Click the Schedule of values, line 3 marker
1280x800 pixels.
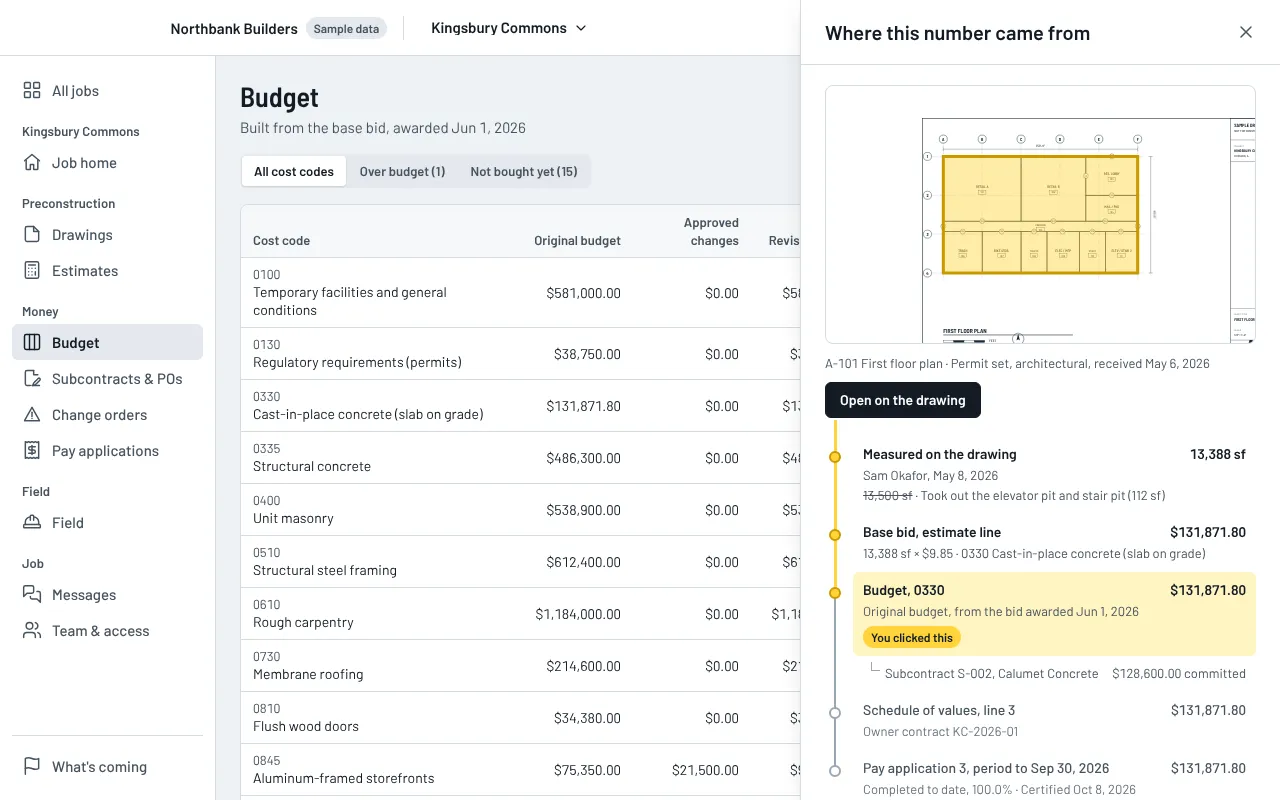point(835,713)
